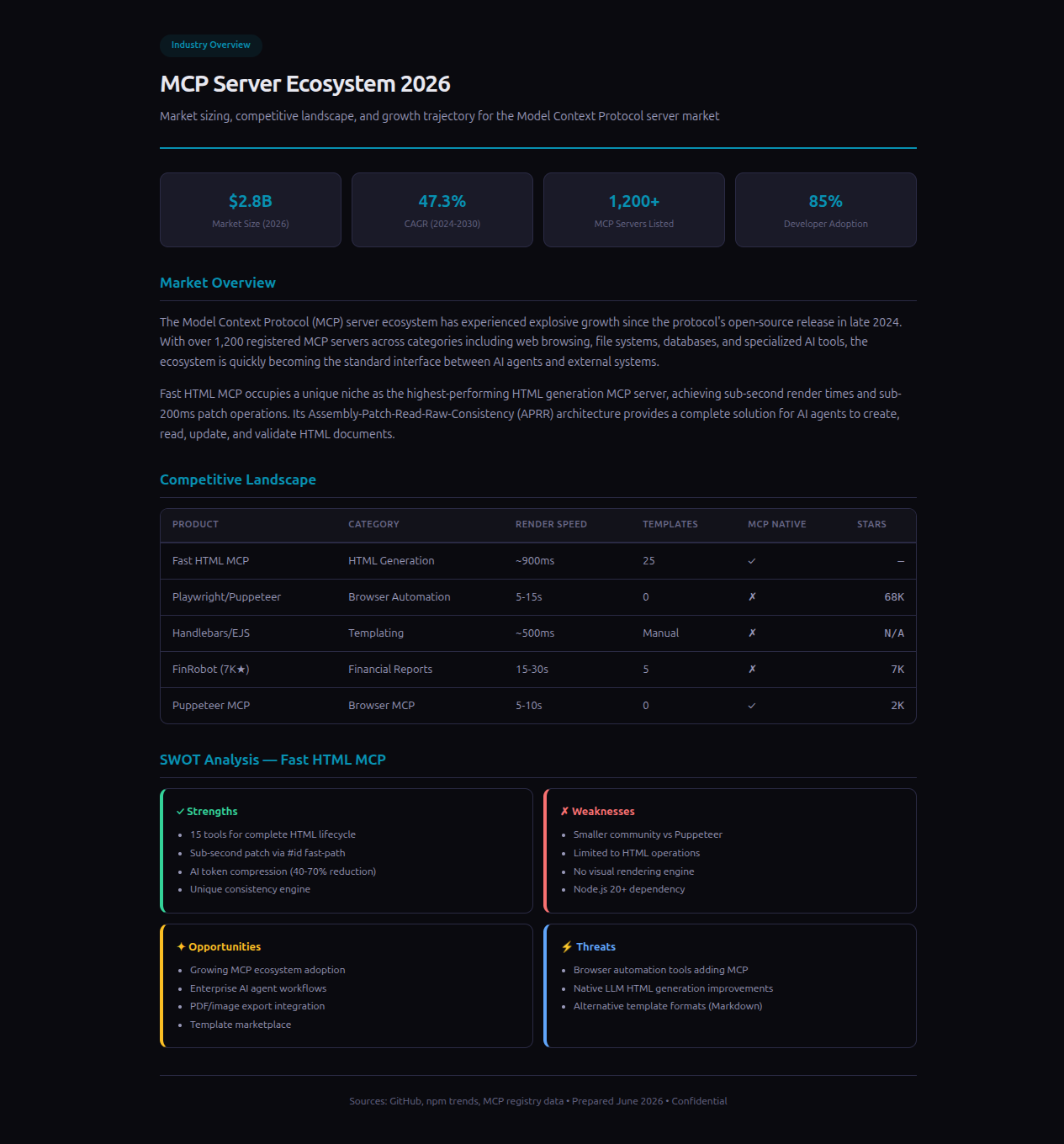Click 'Unique consistency engine' bullet
This screenshot has height=1144, width=1064.
point(250,890)
